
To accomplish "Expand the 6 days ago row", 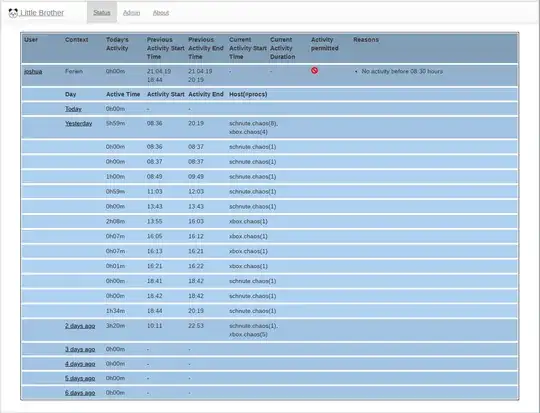I will tap(80, 393).
